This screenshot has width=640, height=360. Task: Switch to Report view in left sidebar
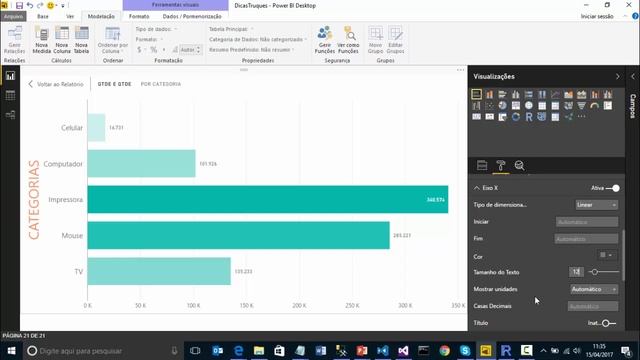(10, 76)
